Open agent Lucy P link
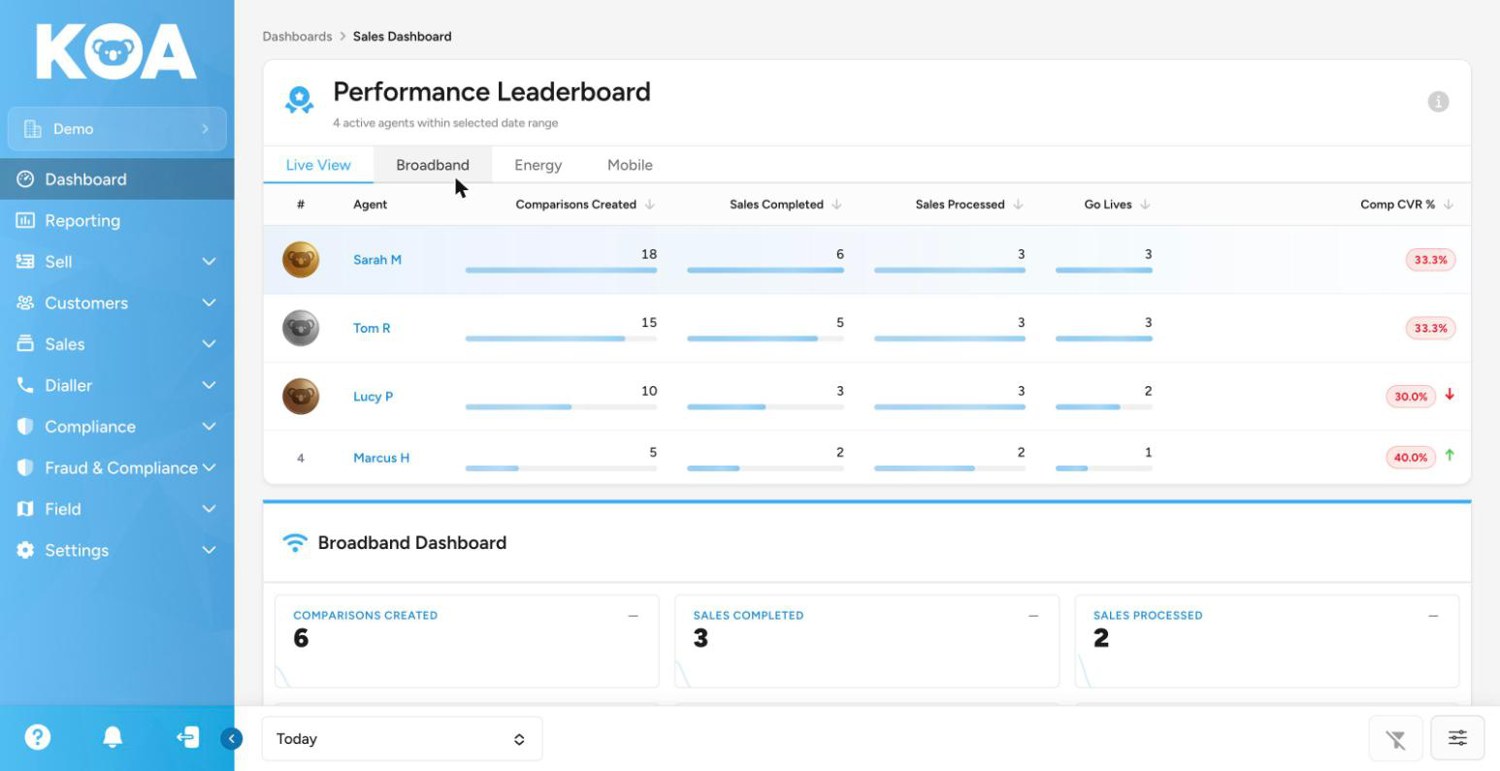1500x771 pixels. 373,396
